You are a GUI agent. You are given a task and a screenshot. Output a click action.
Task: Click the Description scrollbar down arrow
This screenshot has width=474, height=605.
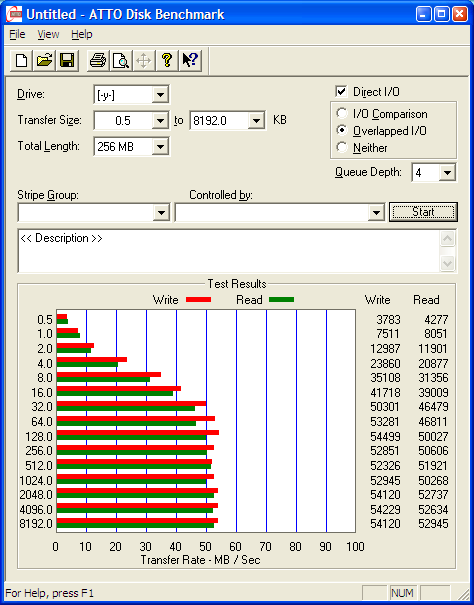(447, 264)
